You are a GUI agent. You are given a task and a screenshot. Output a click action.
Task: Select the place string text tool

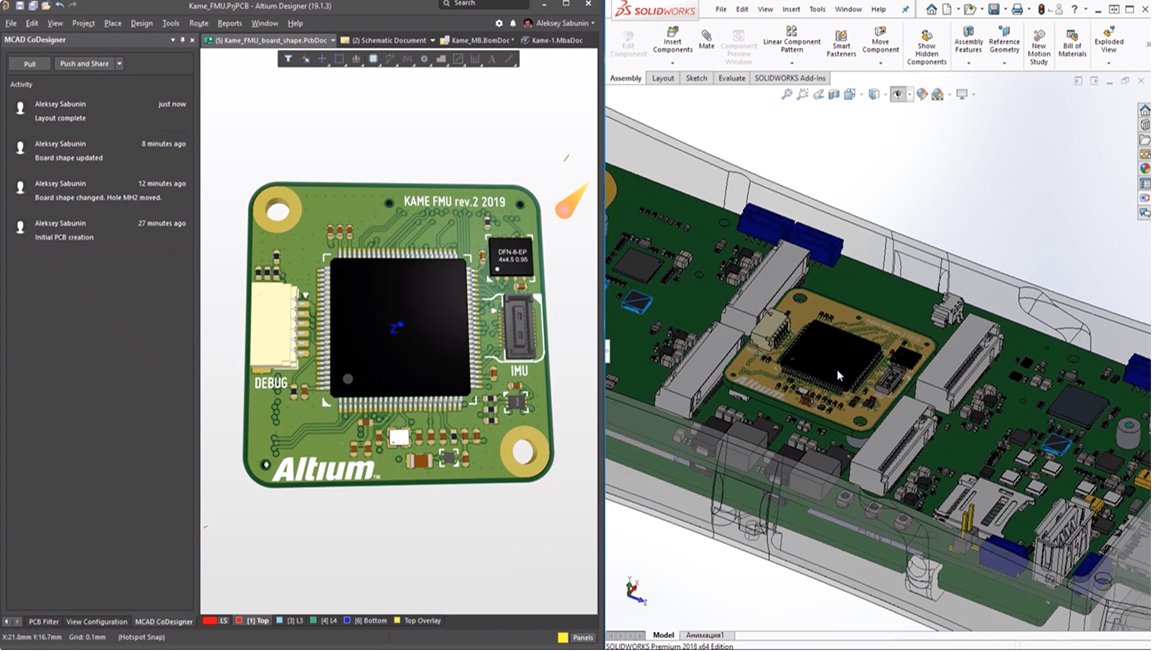click(492, 59)
